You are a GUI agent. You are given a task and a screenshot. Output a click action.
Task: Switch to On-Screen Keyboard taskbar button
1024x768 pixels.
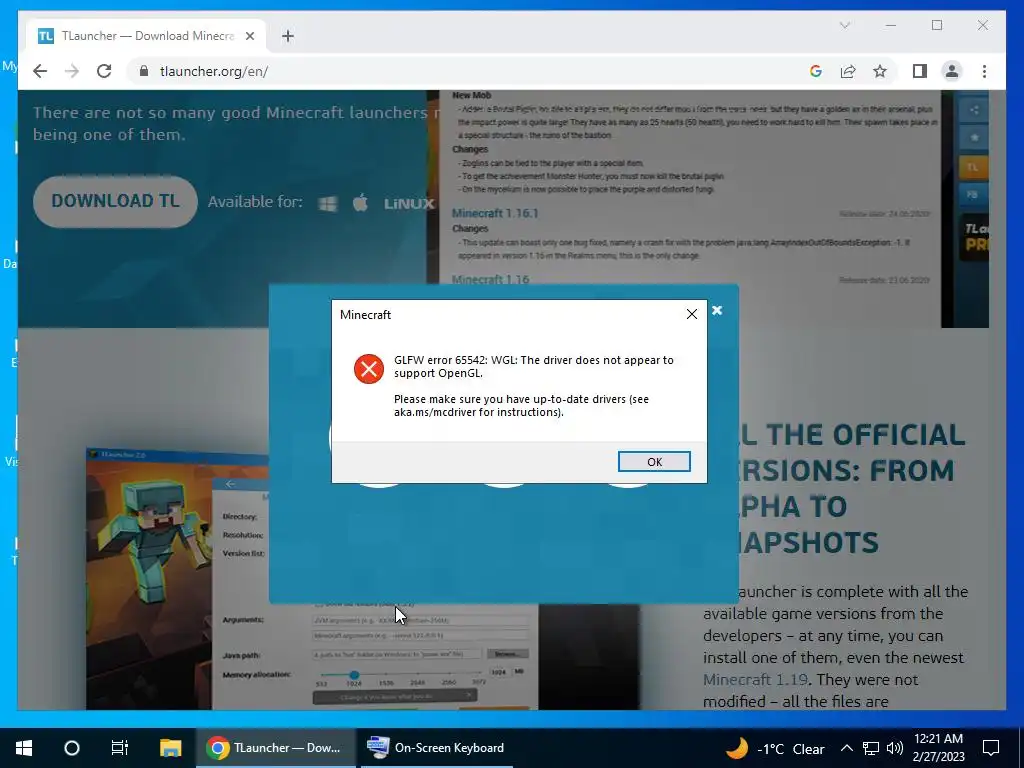(436, 748)
